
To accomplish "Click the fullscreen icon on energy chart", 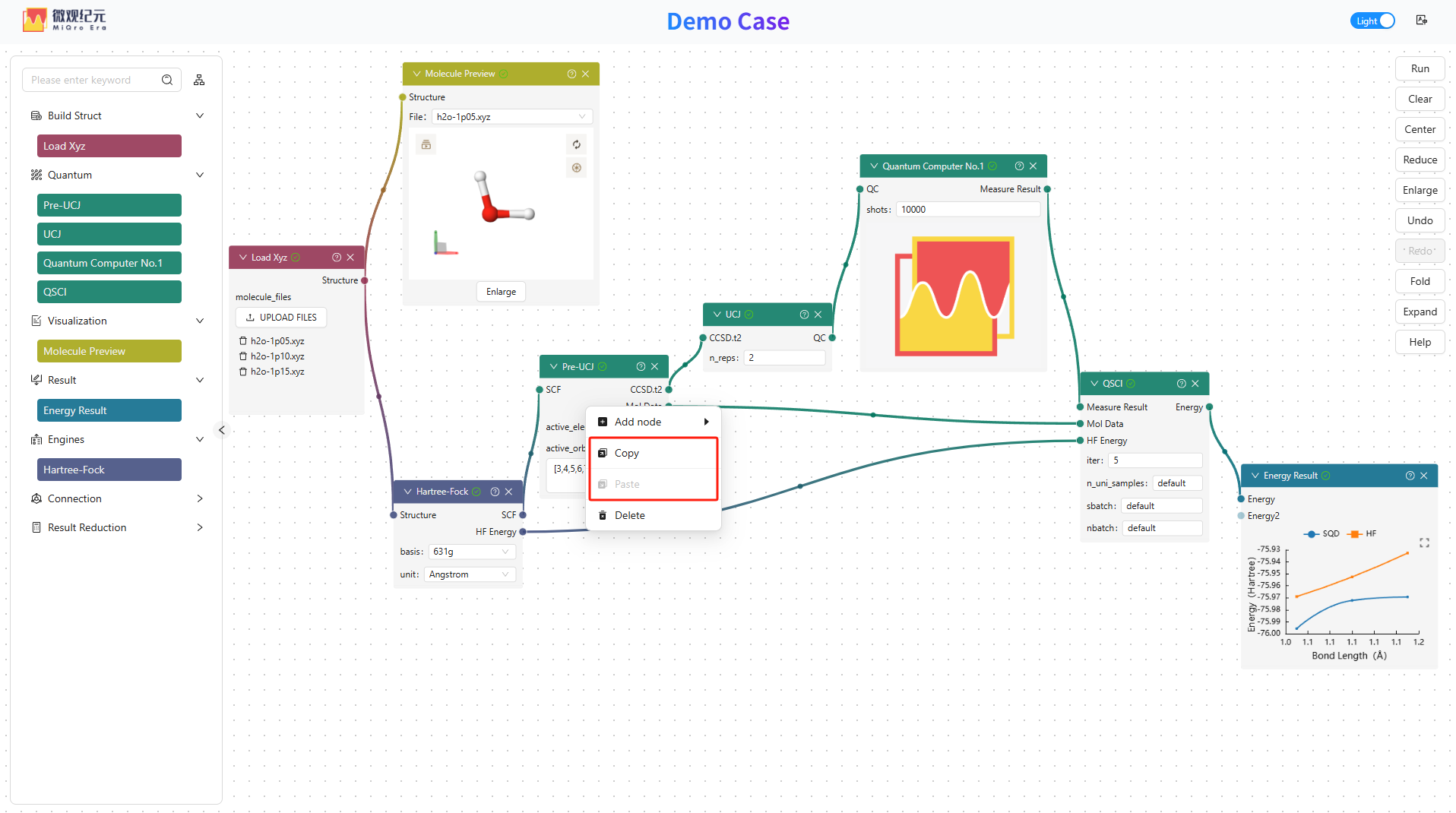I will [1424, 543].
